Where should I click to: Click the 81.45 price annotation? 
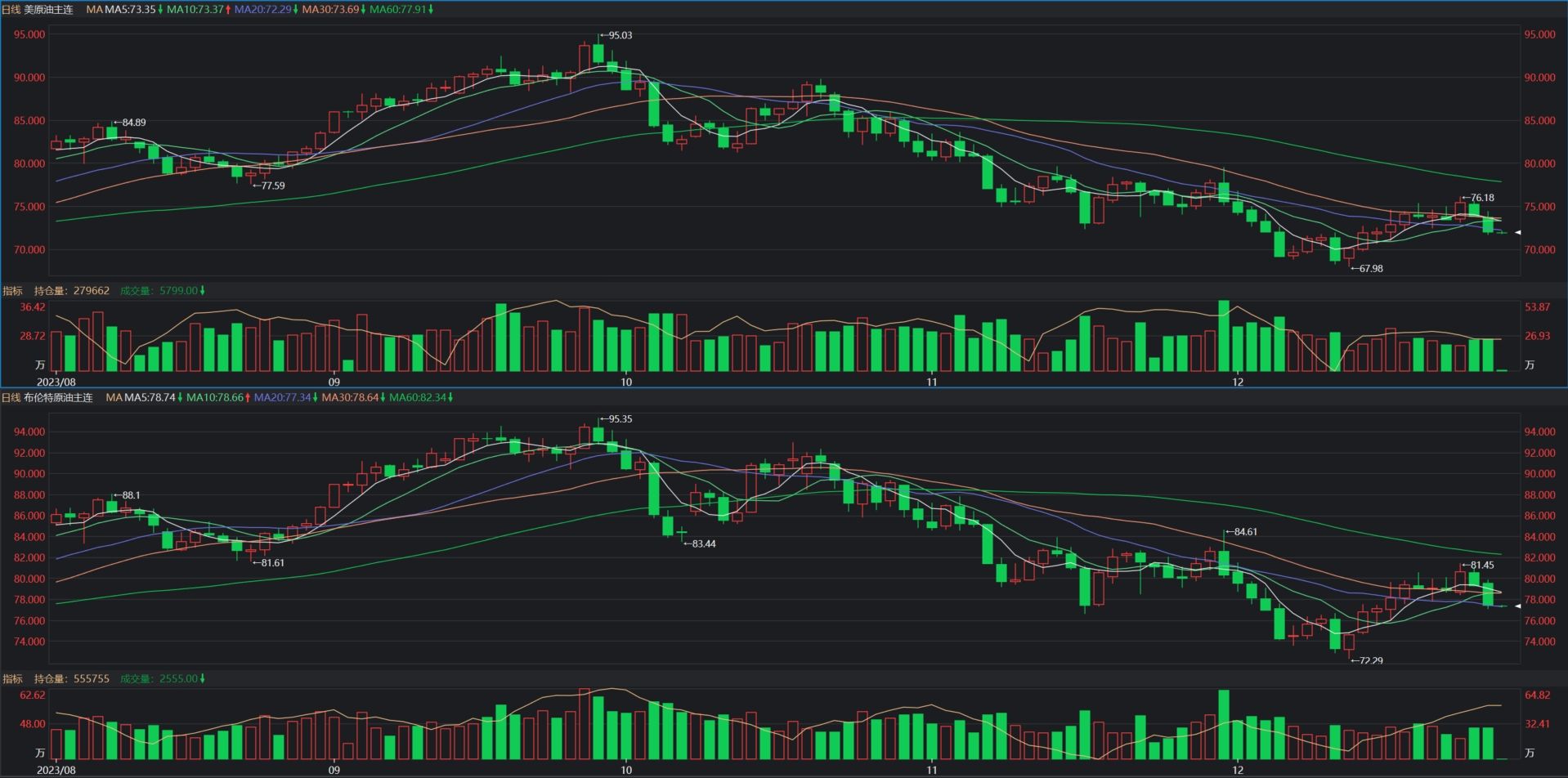click(x=1478, y=566)
